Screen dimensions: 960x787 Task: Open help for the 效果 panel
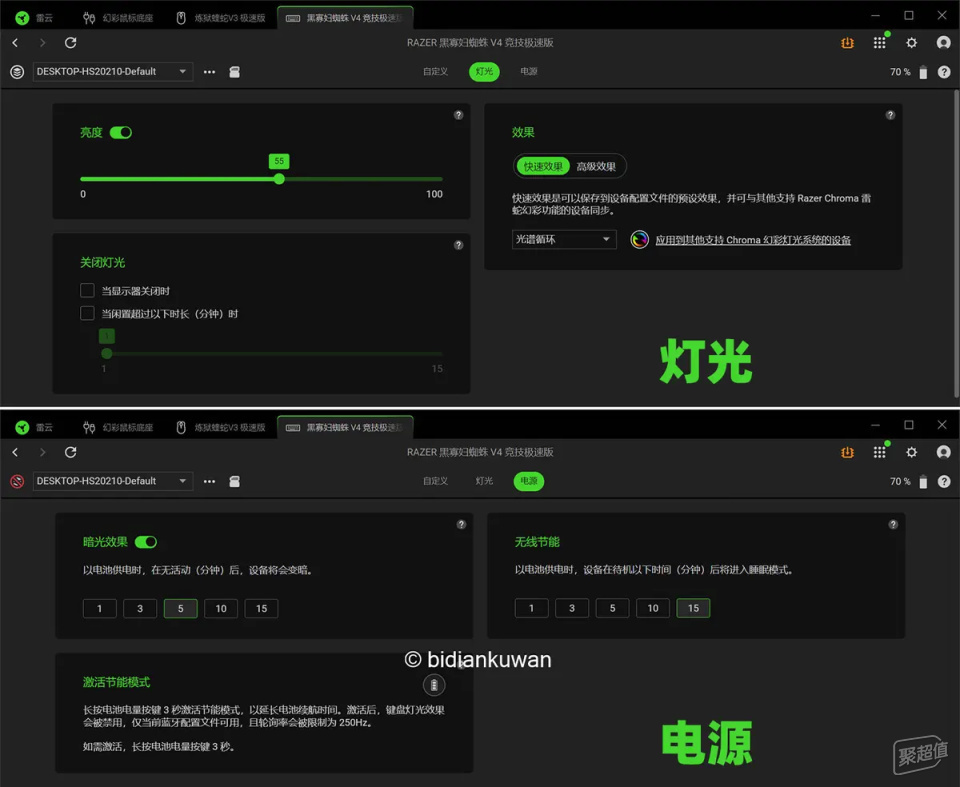pos(890,115)
